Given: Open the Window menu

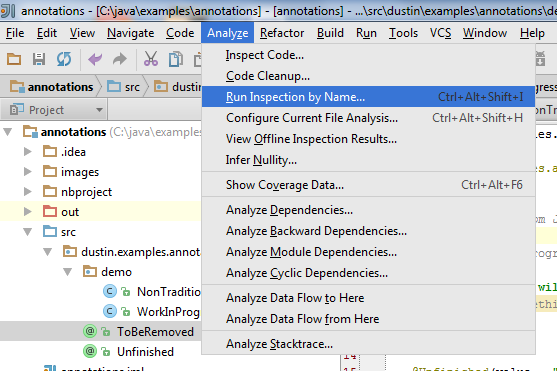Looking at the screenshot, I should coord(485,33).
